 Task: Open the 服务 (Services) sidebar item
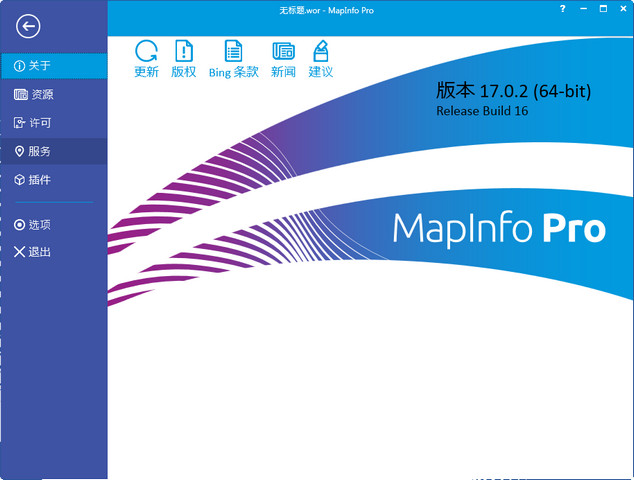pyautogui.click(x=54, y=151)
